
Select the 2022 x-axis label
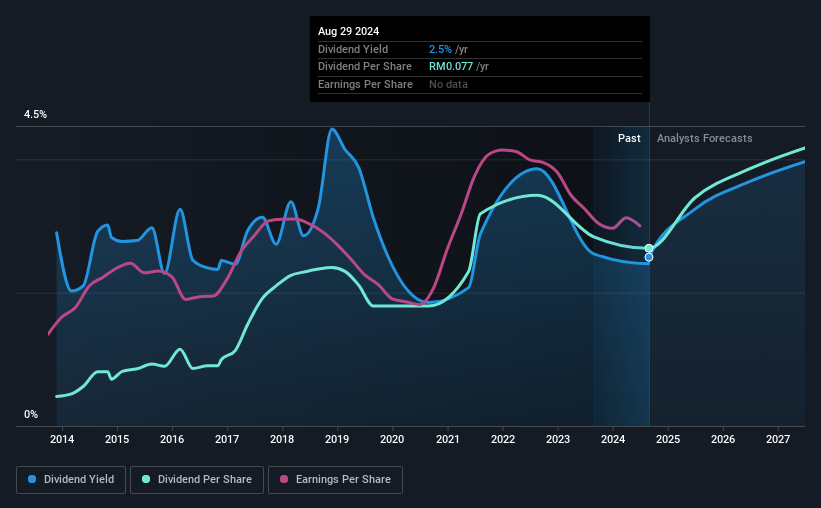503,439
